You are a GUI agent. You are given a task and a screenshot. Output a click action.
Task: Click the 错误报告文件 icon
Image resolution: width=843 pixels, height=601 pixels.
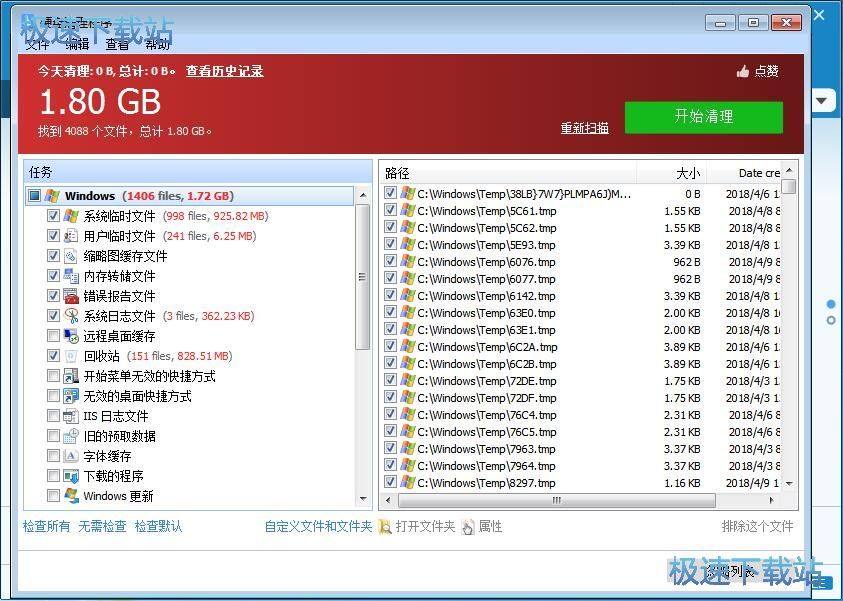pyautogui.click(x=71, y=296)
